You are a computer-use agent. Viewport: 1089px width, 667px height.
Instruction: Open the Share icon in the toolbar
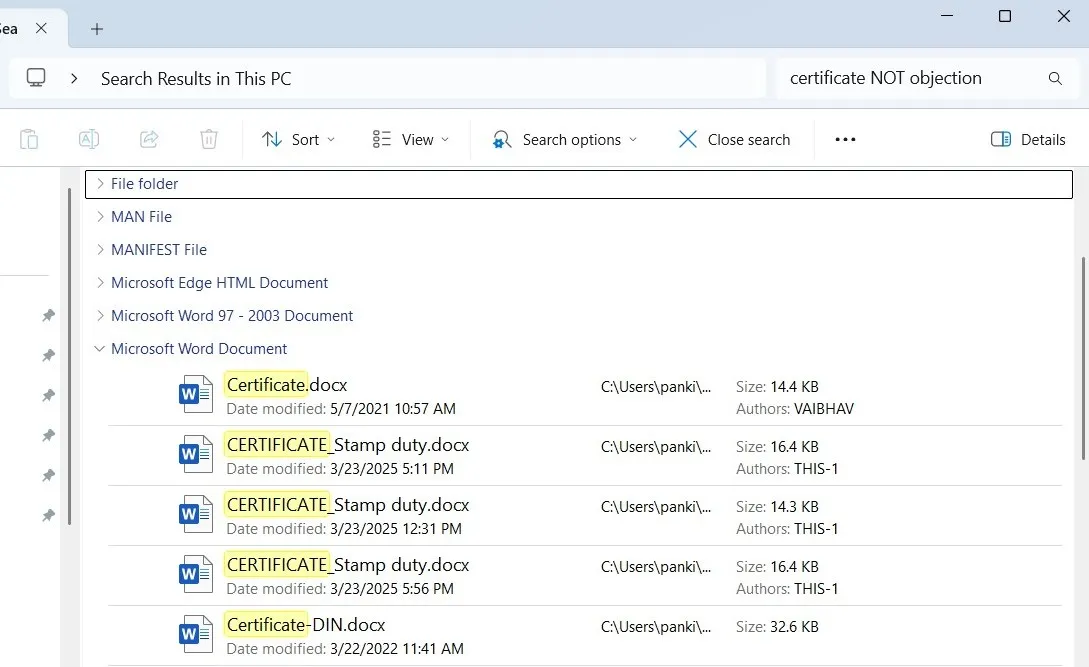click(148, 139)
